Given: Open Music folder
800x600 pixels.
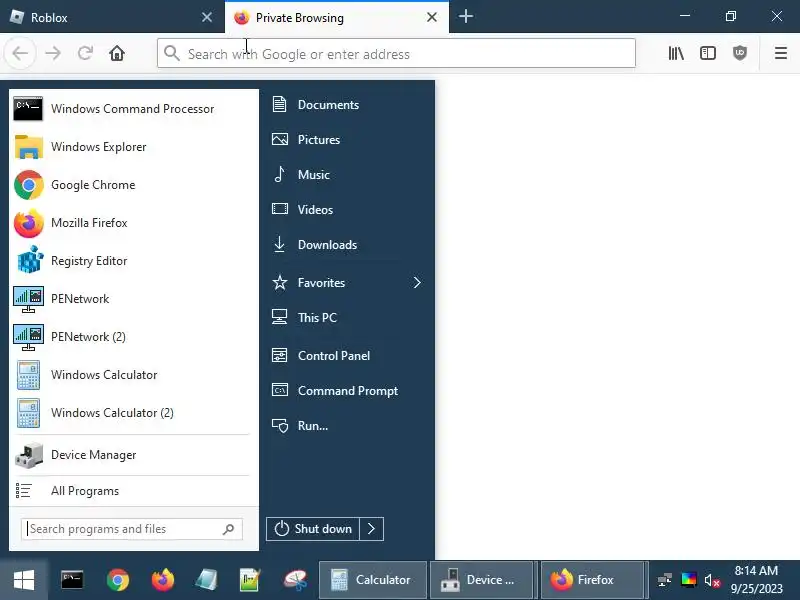Looking at the screenshot, I should tap(347, 174).
